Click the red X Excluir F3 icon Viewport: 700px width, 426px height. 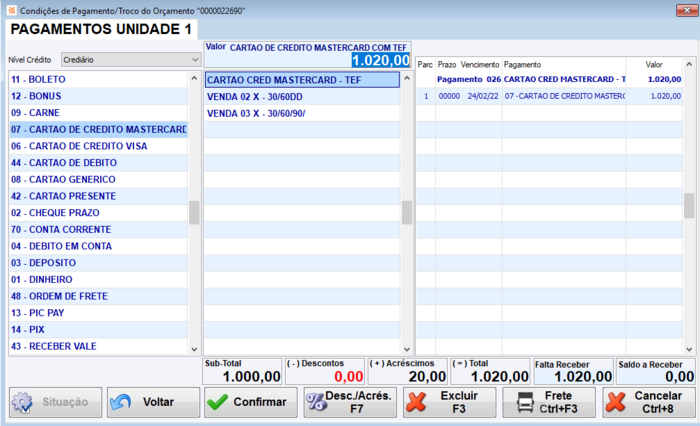coord(416,402)
